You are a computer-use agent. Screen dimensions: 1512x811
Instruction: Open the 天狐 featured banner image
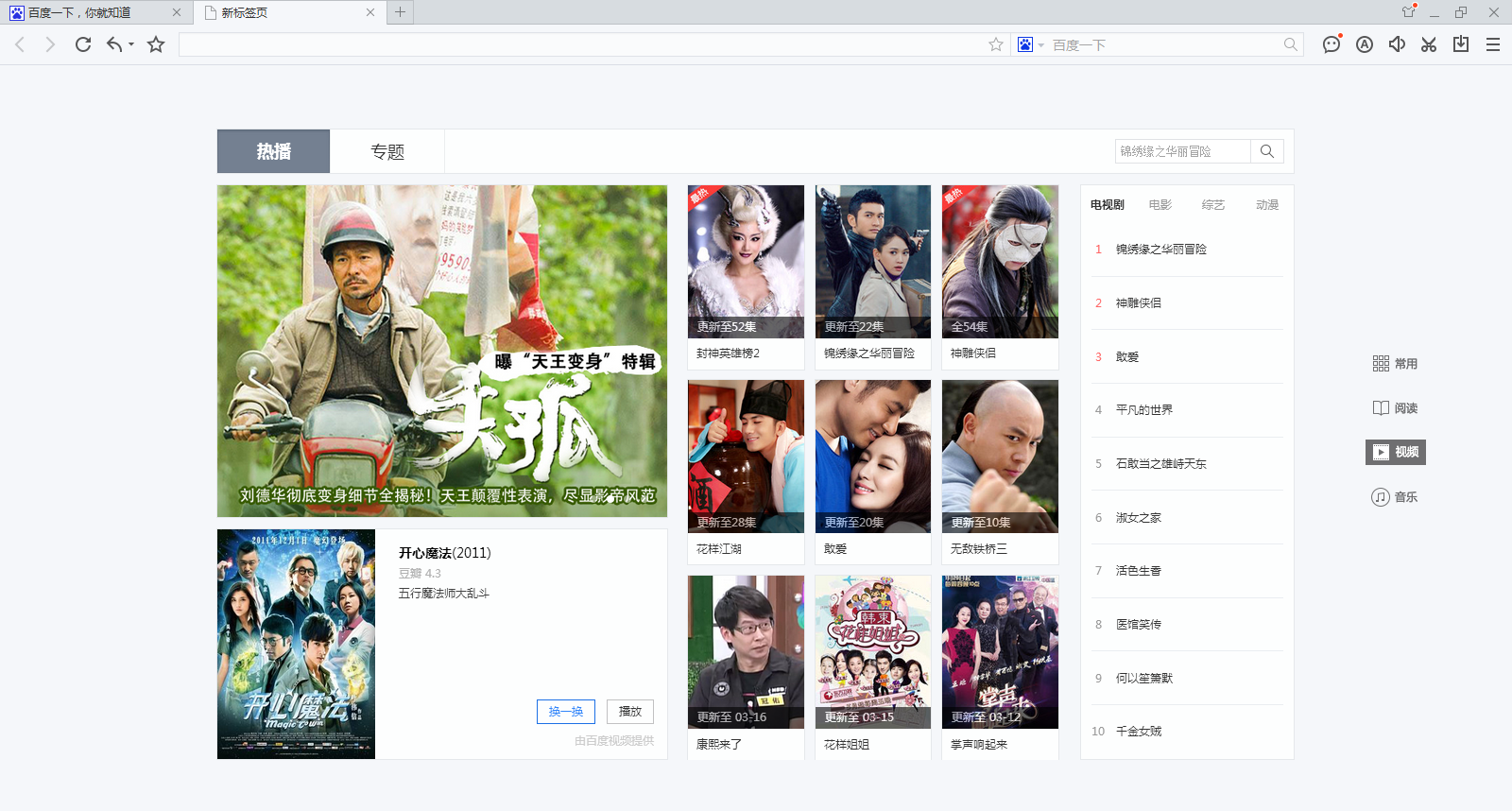tap(442, 351)
